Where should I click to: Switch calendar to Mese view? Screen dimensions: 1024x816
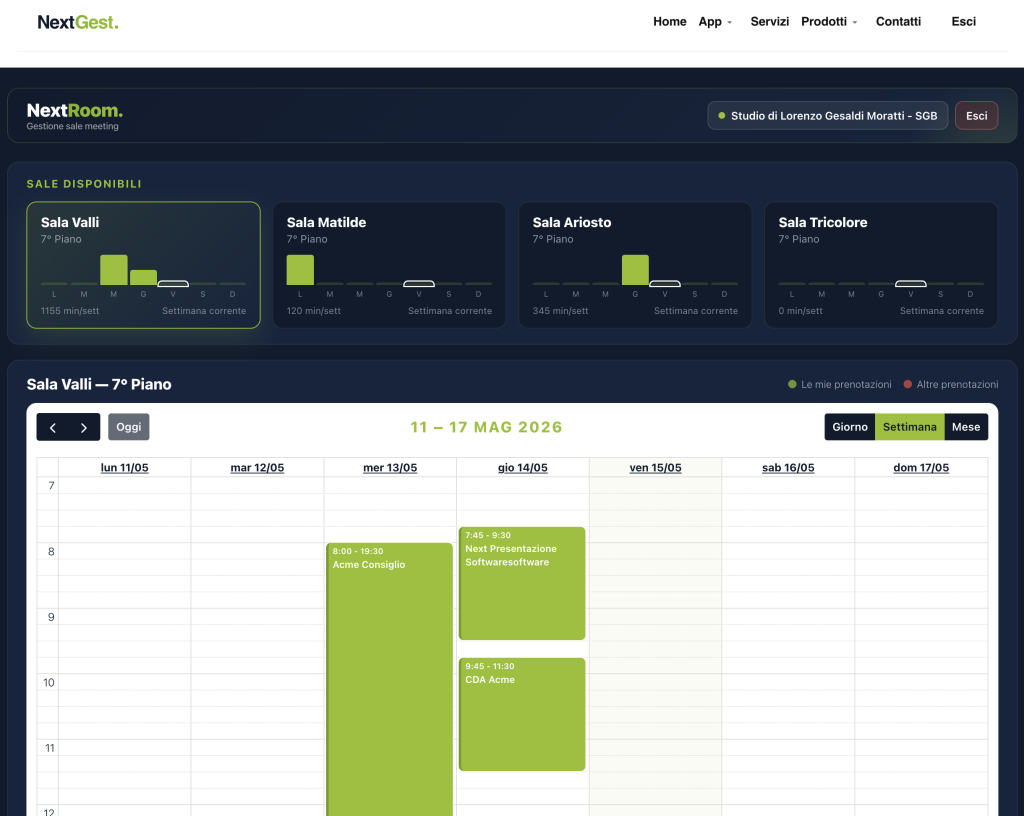click(966, 427)
